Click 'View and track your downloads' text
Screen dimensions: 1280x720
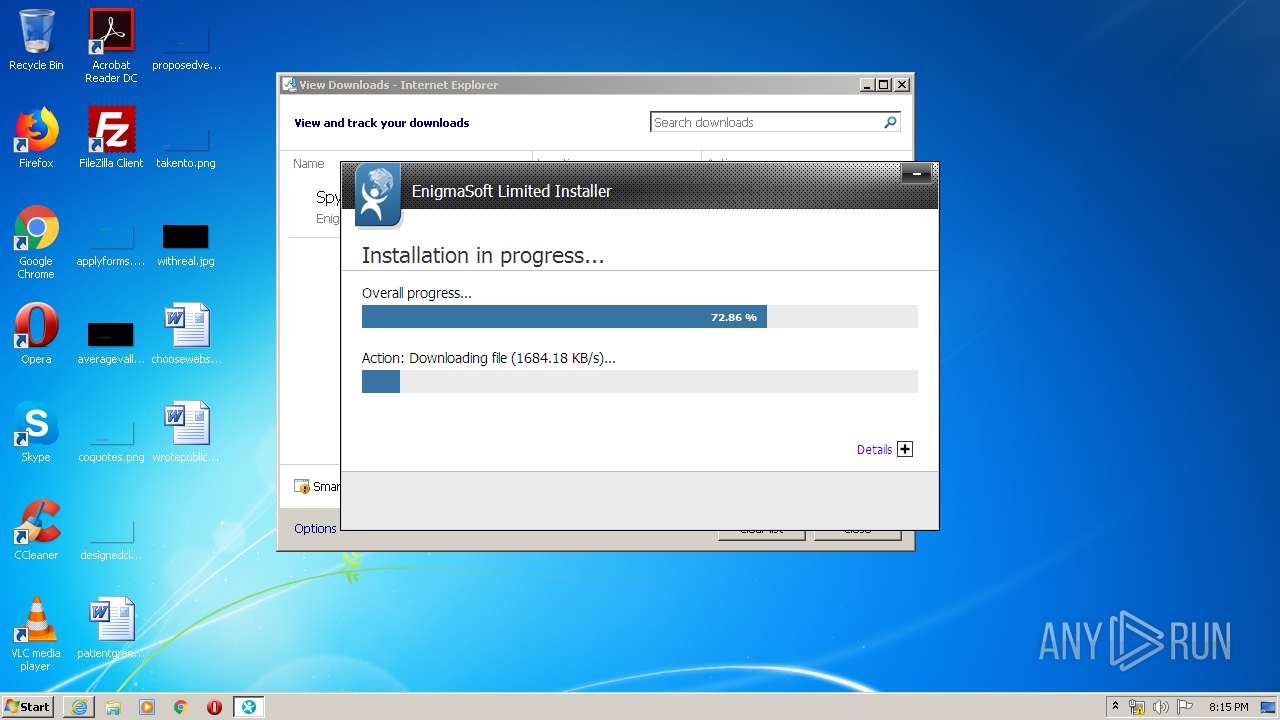tap(381, 123)
